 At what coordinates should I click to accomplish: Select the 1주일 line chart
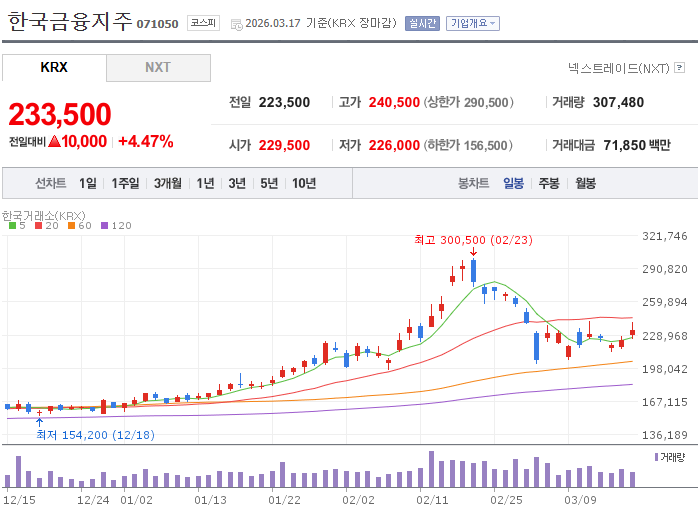125,183
